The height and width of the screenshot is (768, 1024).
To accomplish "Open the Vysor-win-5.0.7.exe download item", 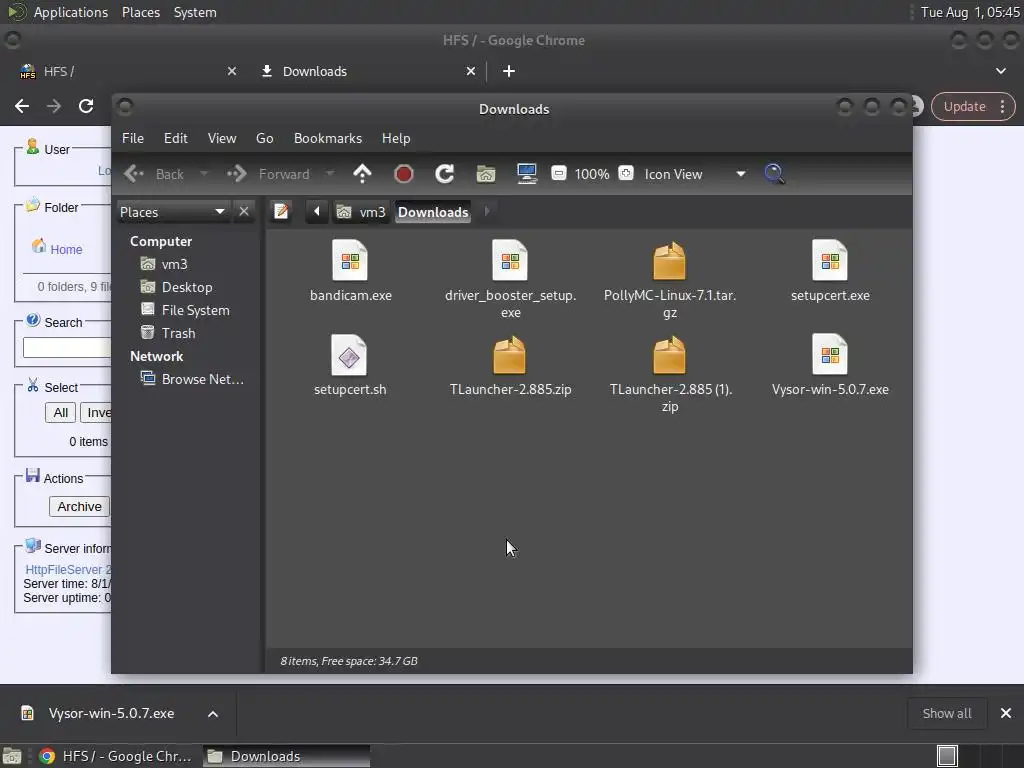I will 99,714.
